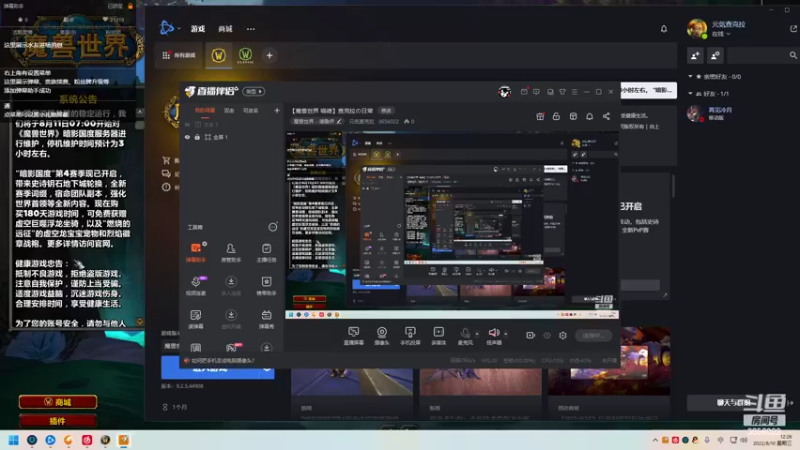Collapse the favorite friends 0/0 group
Viewport: 800px width, 450px height.
[690, 77]
